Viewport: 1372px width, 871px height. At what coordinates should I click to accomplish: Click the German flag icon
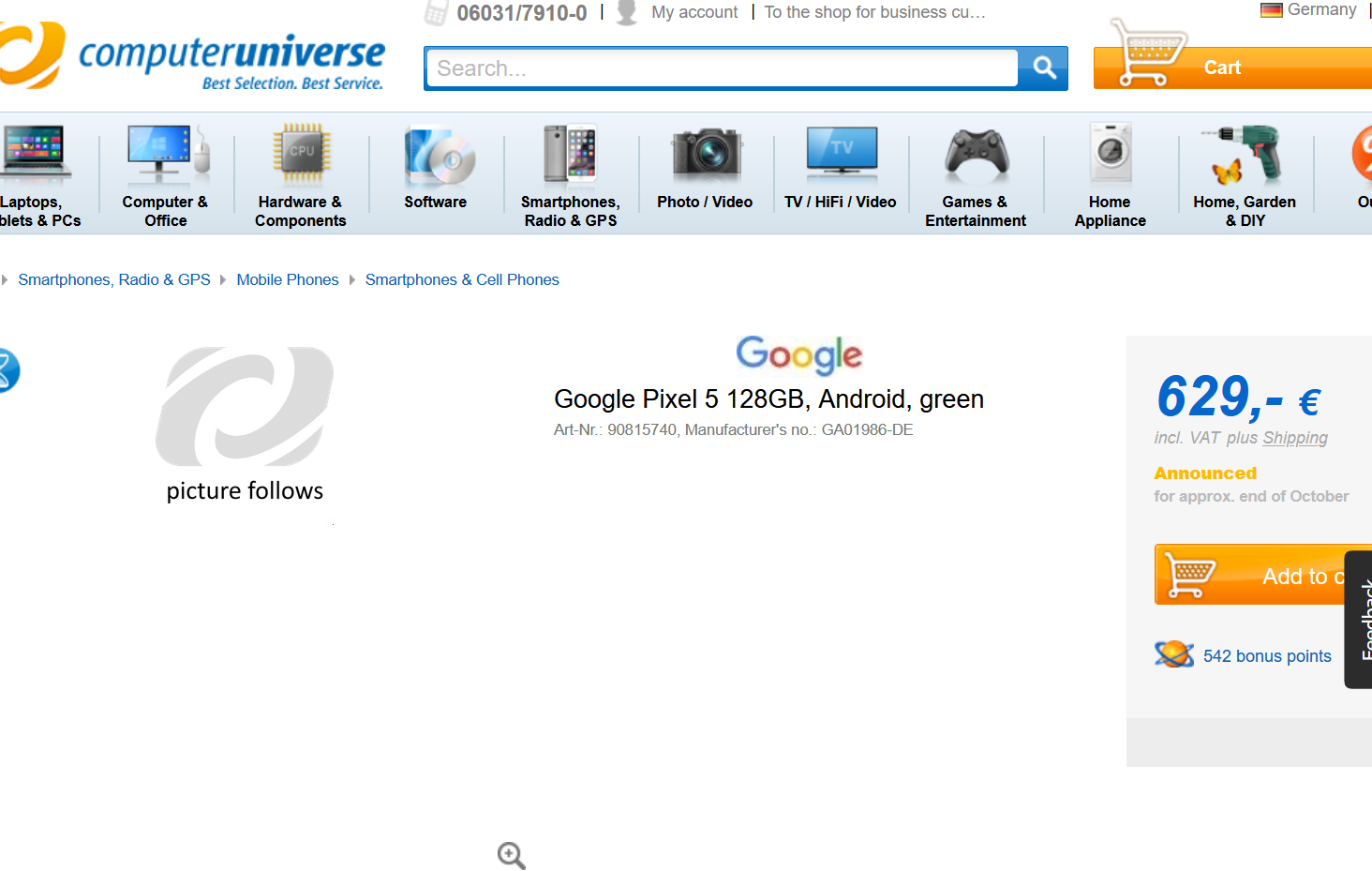[1271, 10]
